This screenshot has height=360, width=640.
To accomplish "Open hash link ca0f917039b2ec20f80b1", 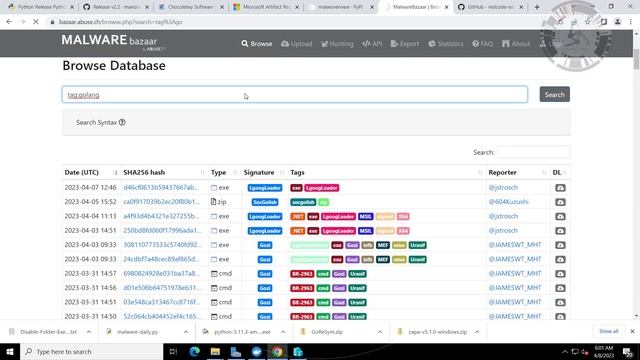I will pyautogui.click(x=162, y=202).
